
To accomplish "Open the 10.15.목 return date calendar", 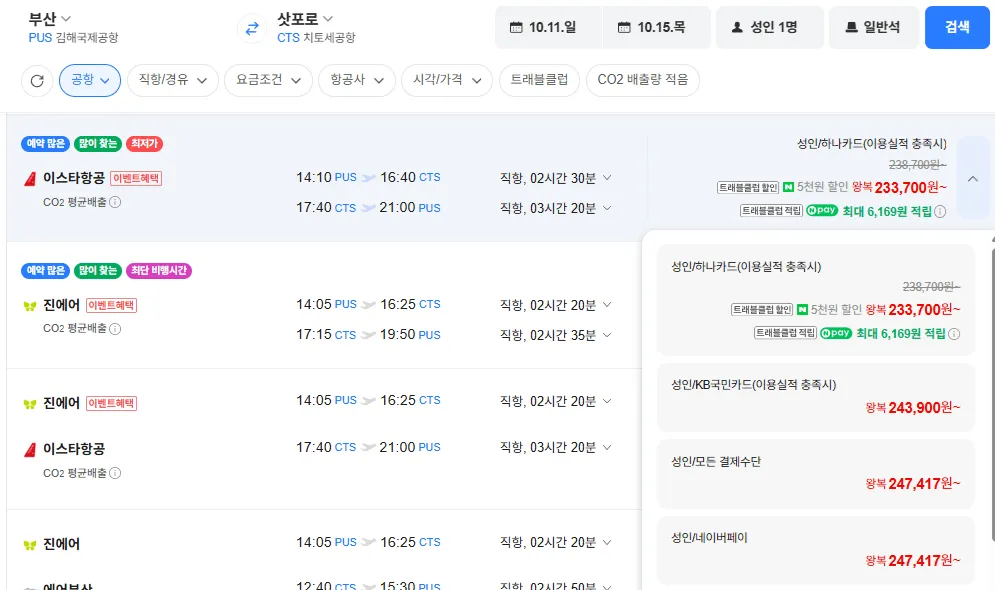I will (656, 27).
